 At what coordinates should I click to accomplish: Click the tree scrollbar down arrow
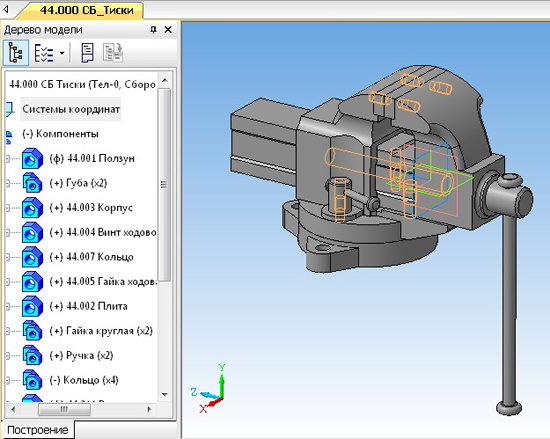(x=165, y=394)
